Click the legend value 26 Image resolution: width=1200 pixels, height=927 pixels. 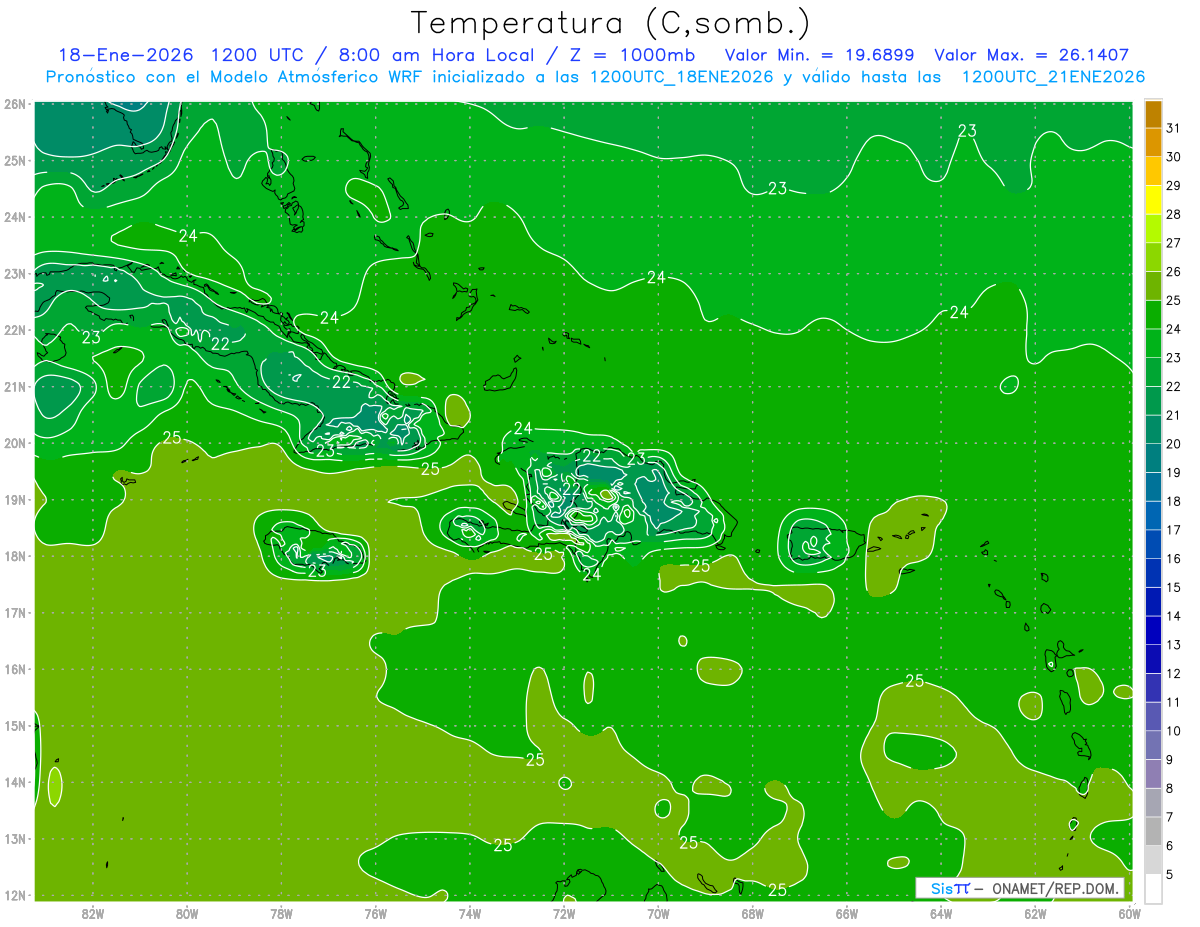pyautogui.click(x=1173, y=272)
